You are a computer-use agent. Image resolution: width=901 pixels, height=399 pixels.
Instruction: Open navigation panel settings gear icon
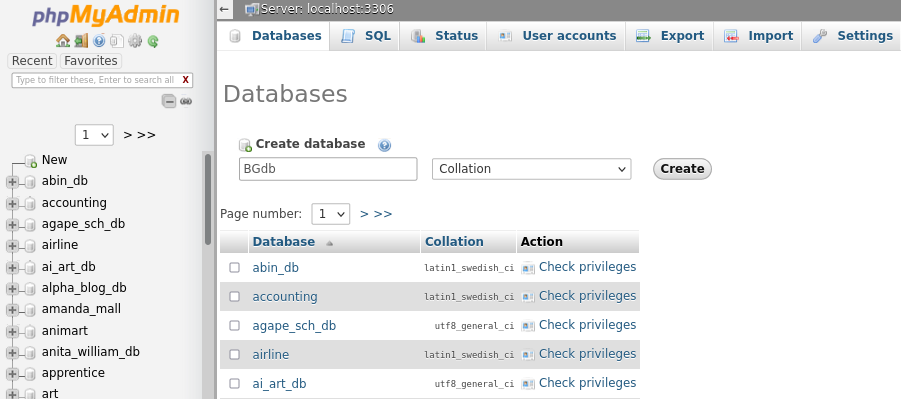[x=135, y=41]
